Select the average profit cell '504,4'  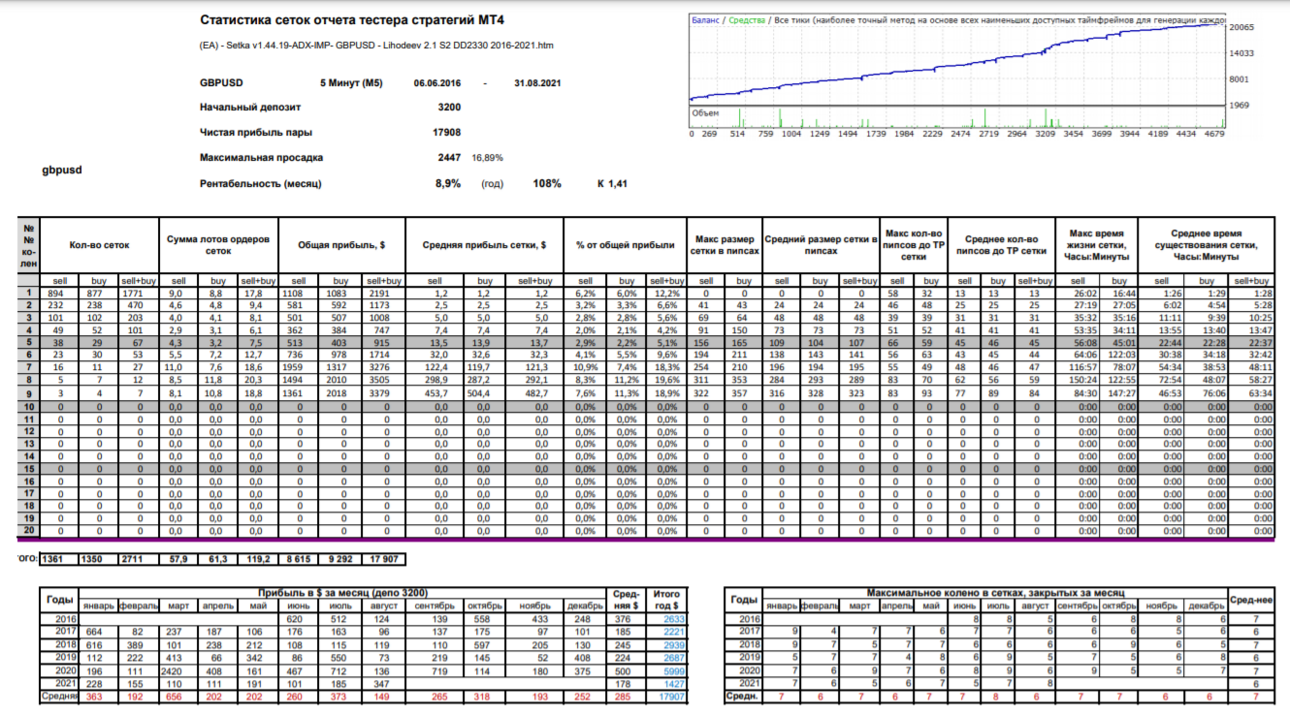click(x=484, y=394)
